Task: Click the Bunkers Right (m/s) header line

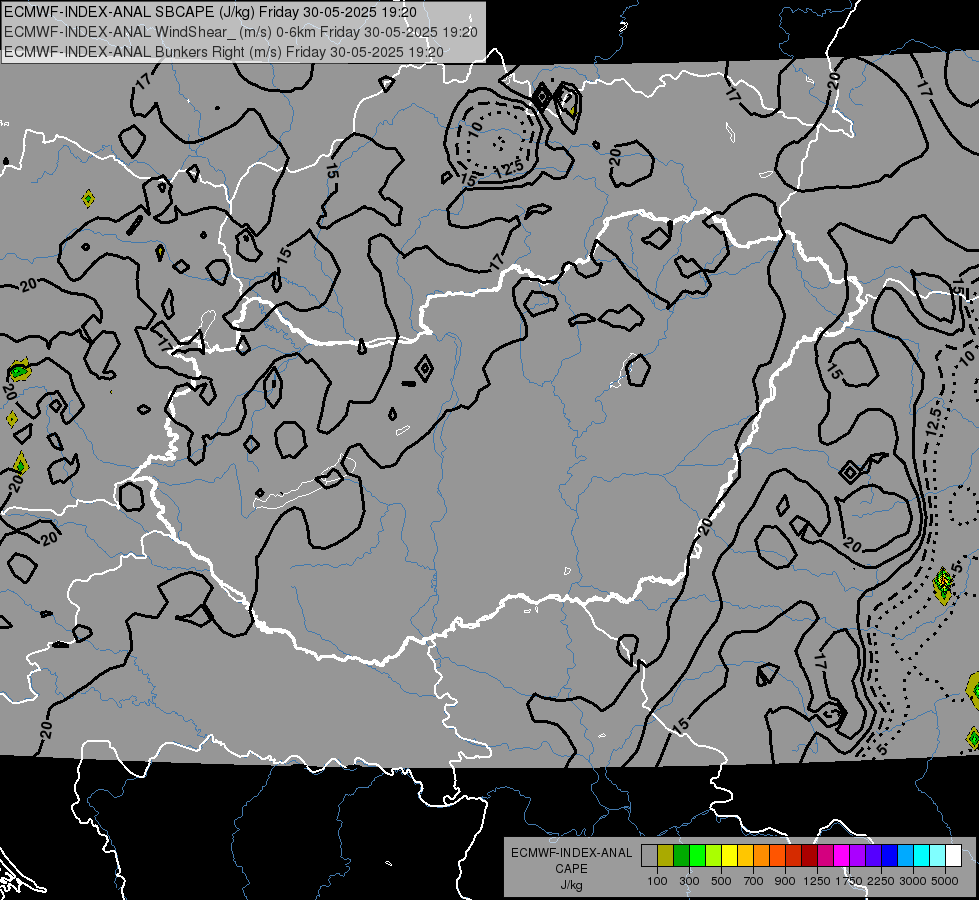Action: [224, 52]
